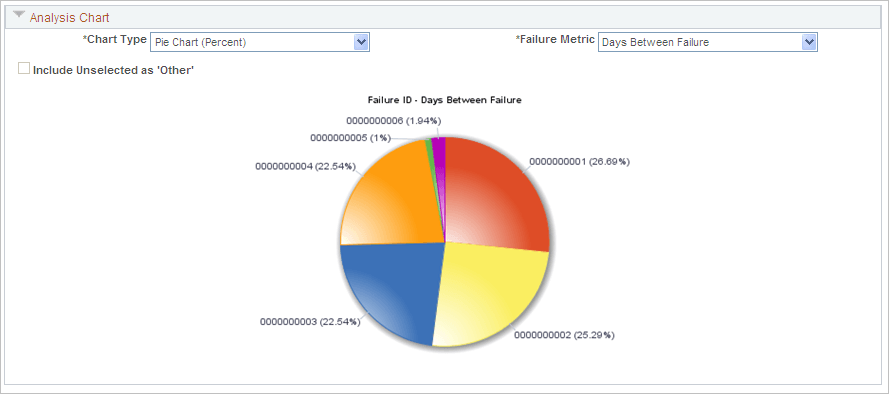The image size is (889, 394).
Task: Click label 0000000005 (1%)
Action: [x=350, y=138]
